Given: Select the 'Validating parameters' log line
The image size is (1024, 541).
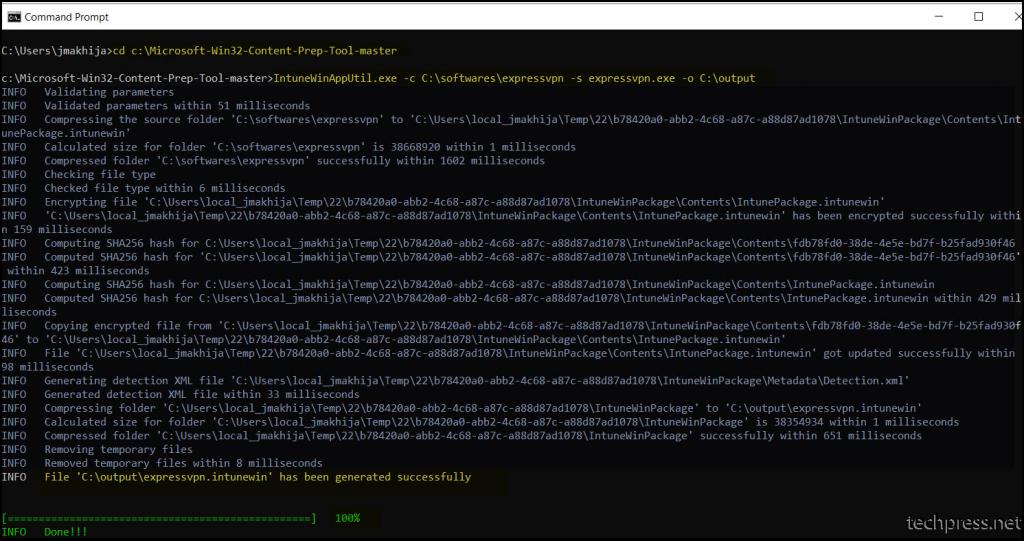Looking at the screenshot, I should [x=88, y=92].
